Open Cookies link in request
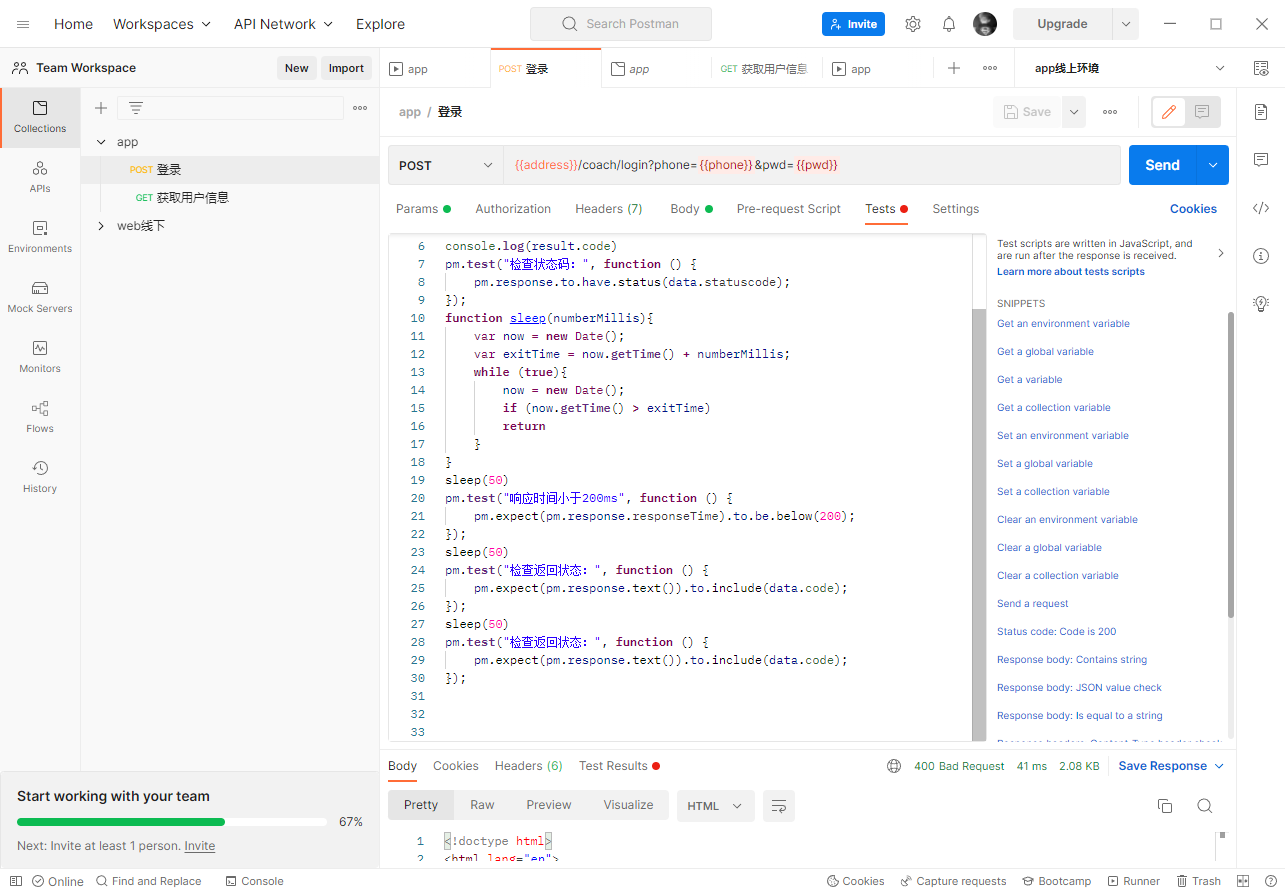The image size is (1285, 893). pyautogui.click(x=1193, y=209)
